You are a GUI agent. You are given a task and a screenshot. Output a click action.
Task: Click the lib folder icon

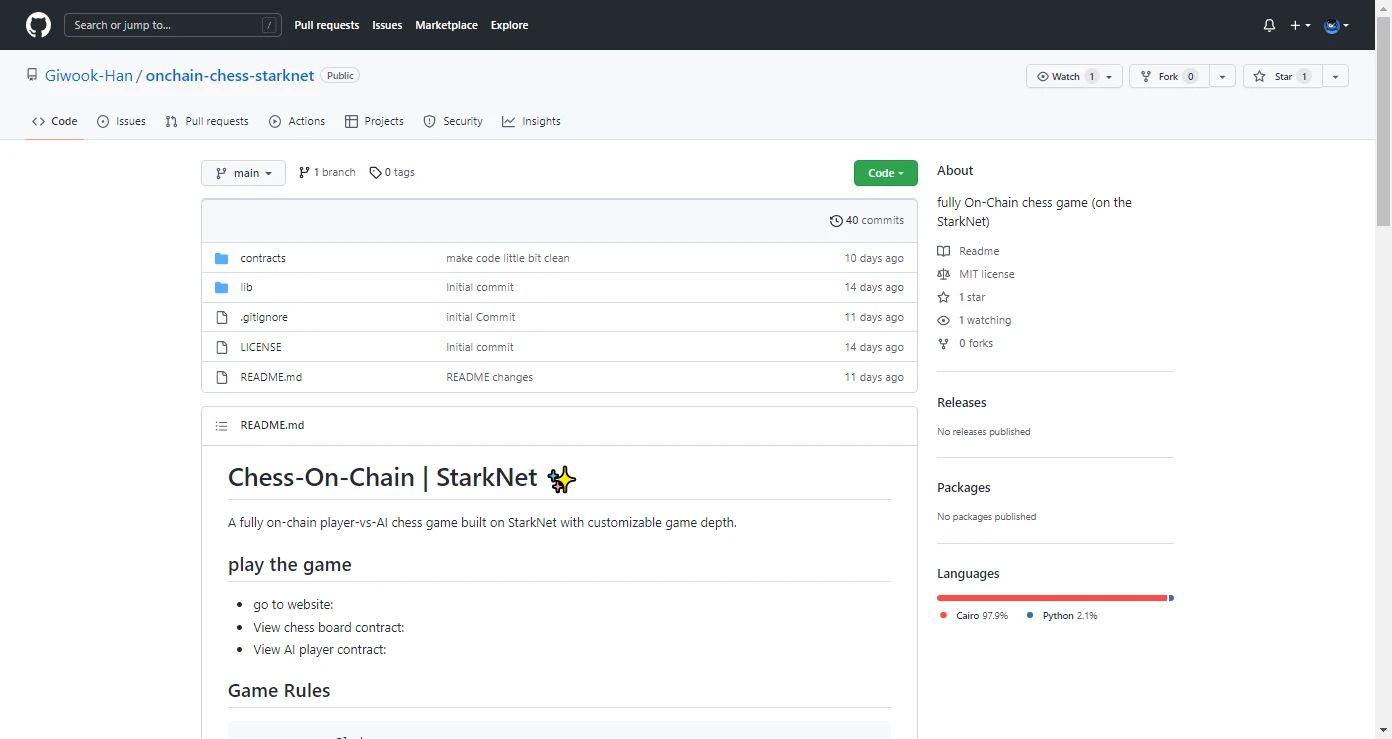222,288
